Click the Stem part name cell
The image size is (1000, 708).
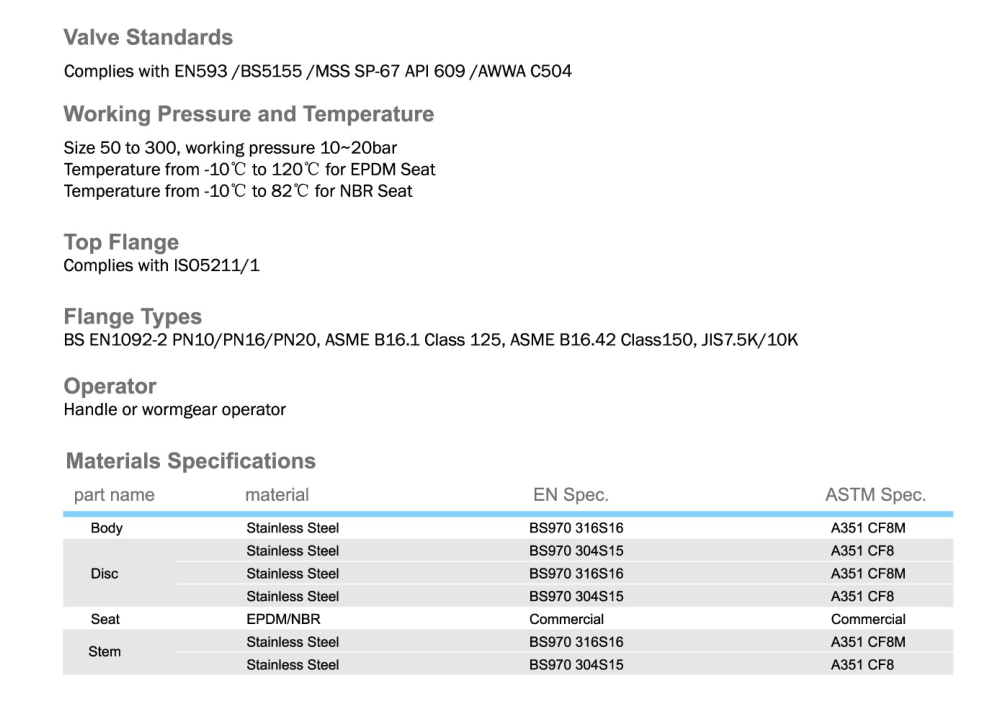[x=105, y=652]
